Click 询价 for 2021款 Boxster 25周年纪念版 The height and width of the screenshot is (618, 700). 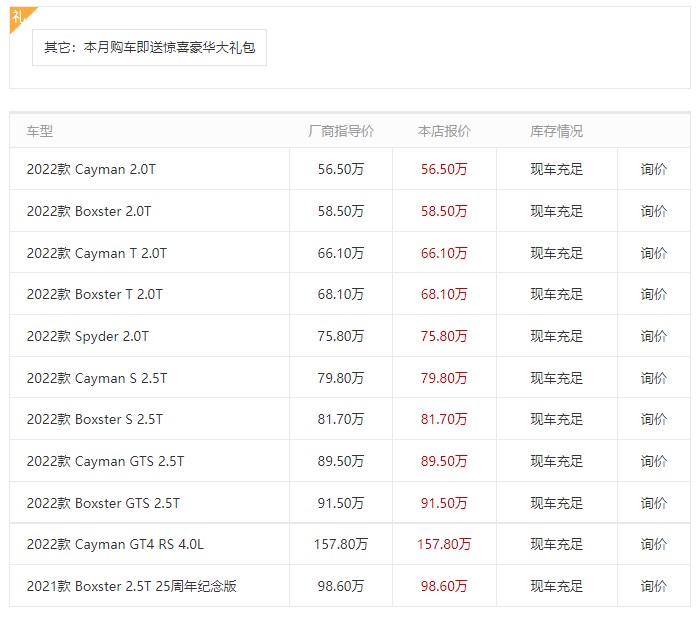pos(654,586)
